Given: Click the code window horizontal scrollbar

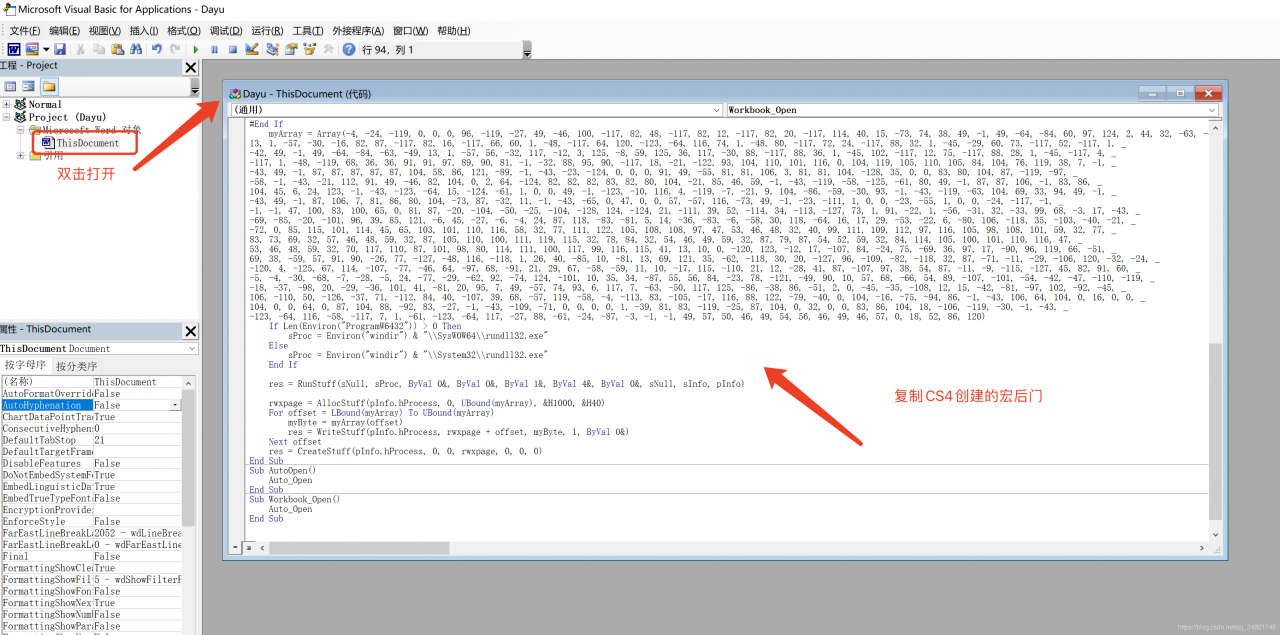Looking at the screenshot, I should (730, 548).
